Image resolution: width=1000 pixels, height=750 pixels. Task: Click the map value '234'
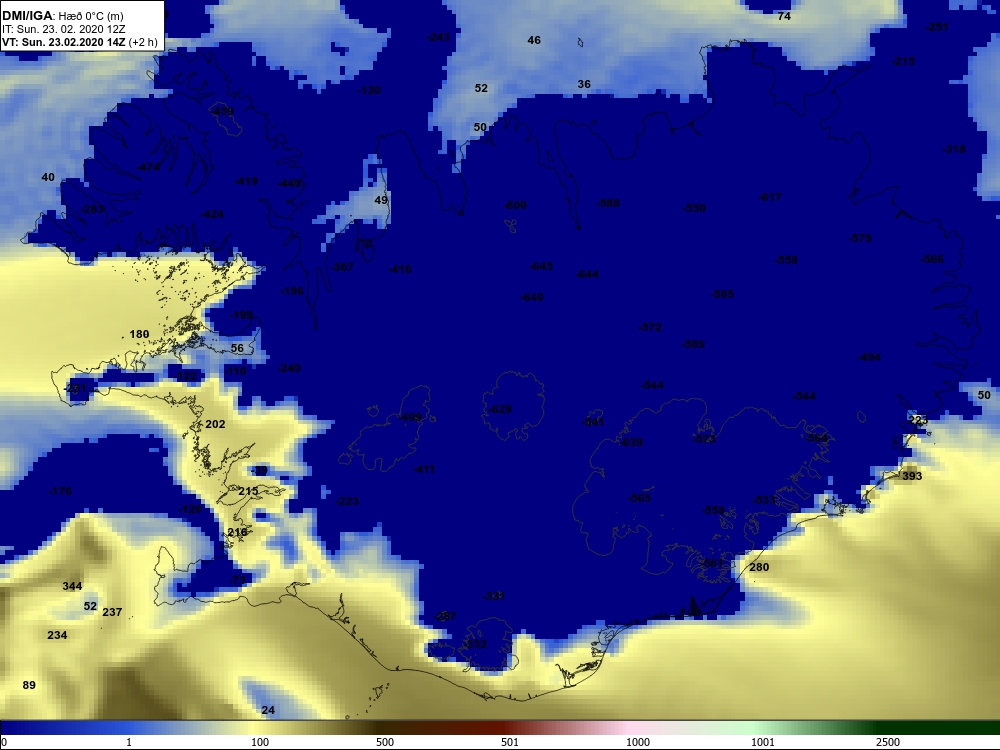pos(57,635)
